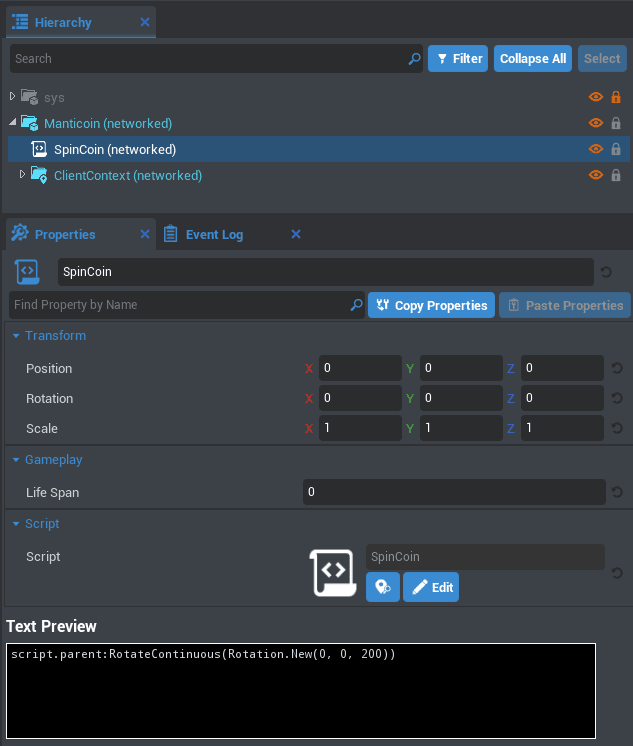Click Copy Properties button
Screen dimensions: 633x746
tap(431, 305)
